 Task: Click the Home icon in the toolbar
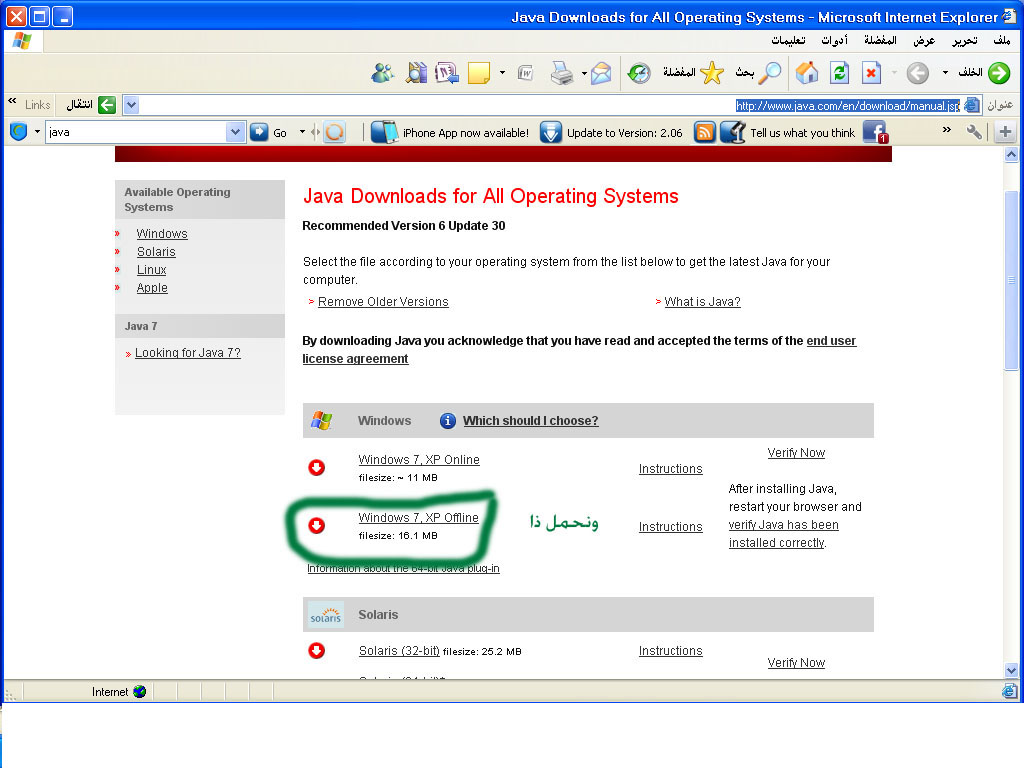(807, 73)
